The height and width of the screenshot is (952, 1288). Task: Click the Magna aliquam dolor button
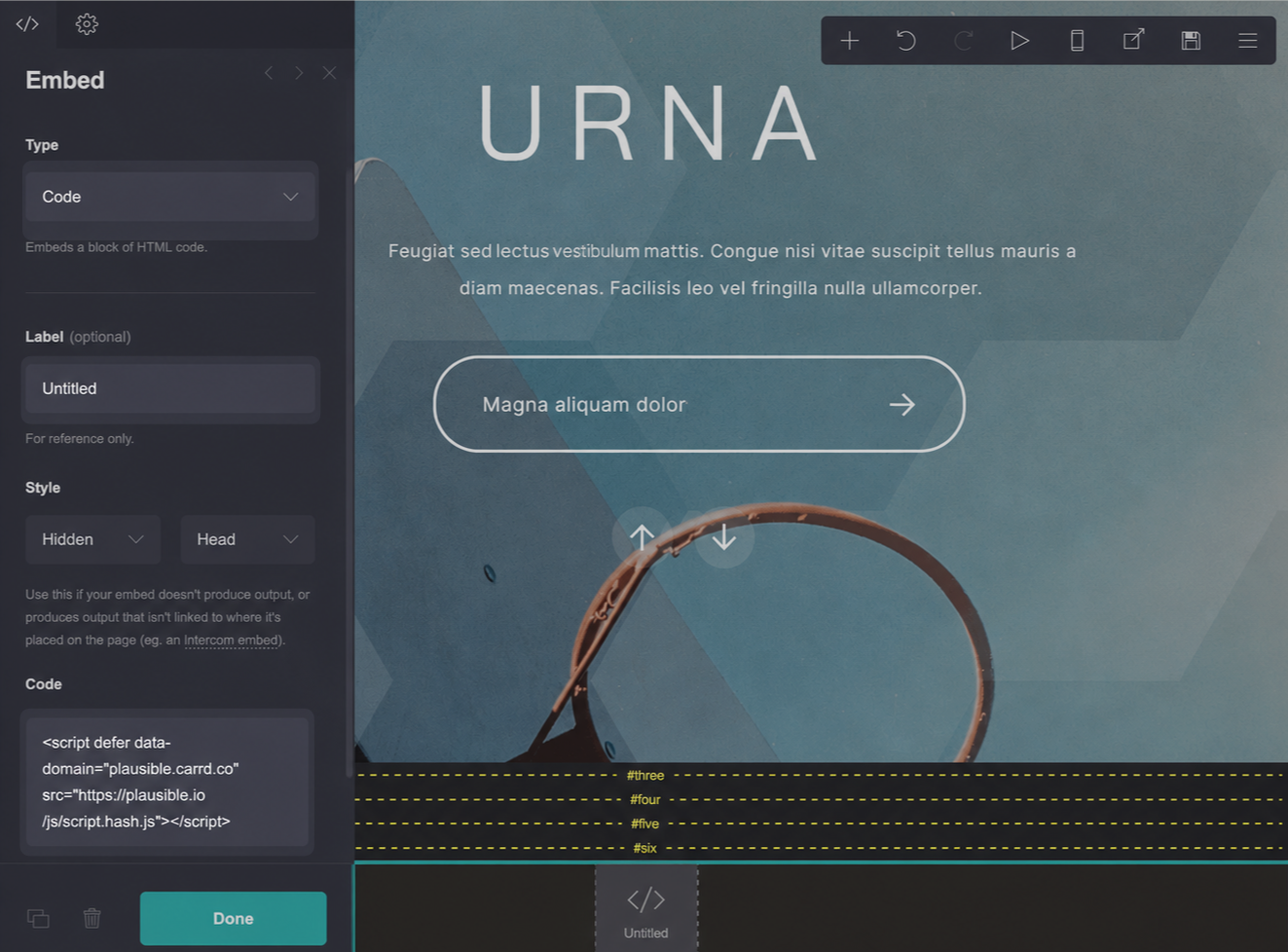coord(699,404)
